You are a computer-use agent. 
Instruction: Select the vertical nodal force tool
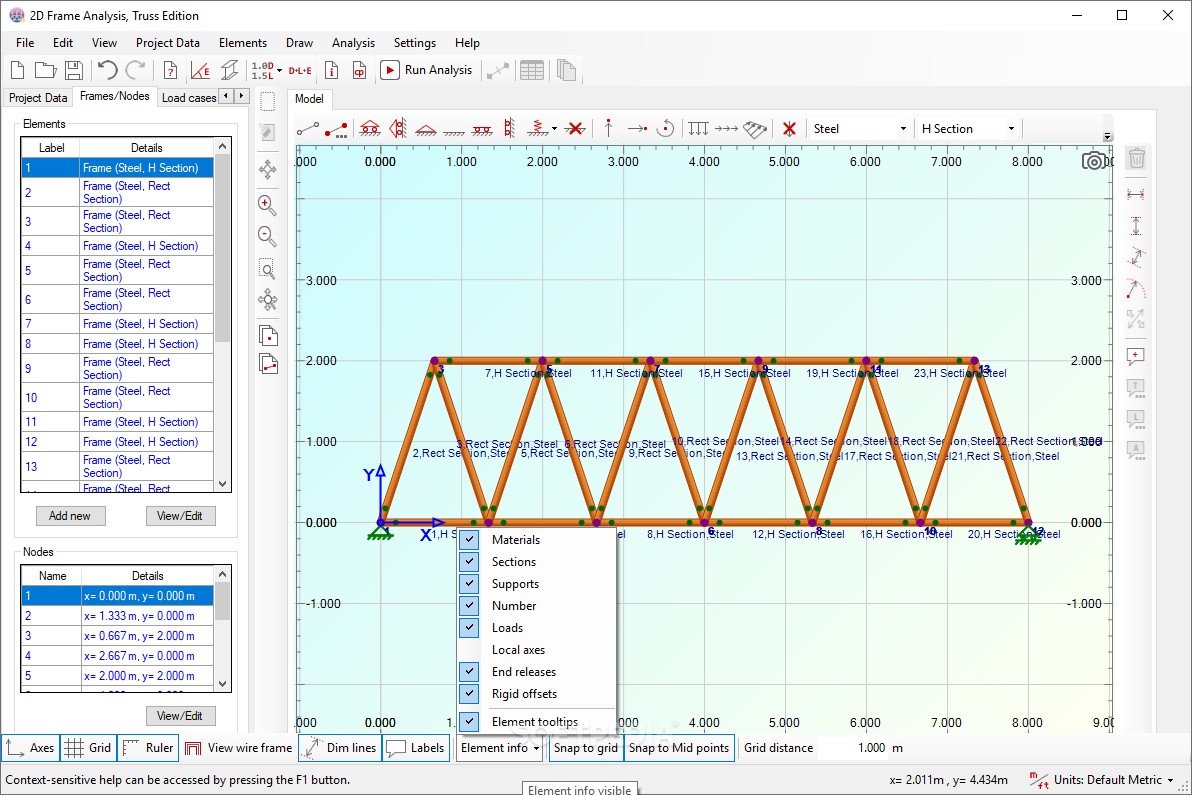608,128
